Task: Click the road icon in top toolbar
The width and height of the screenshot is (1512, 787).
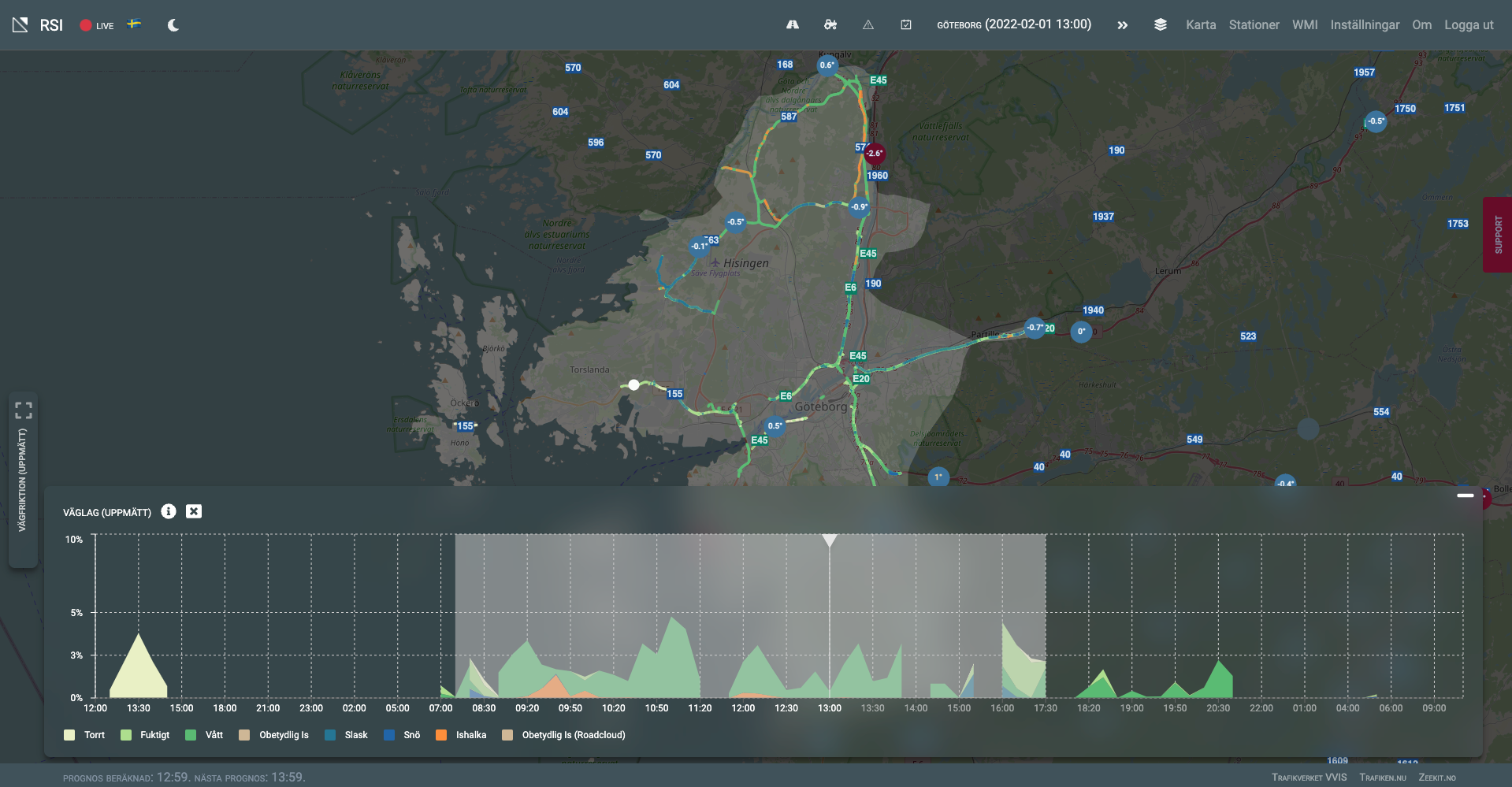Action: (x=793, y=25)
